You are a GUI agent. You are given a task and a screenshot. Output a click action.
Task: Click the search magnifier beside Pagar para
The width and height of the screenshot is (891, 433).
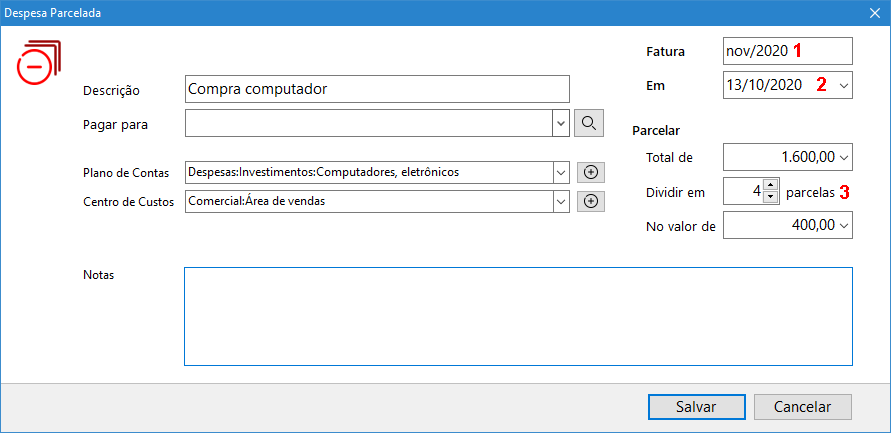point(589,123)
